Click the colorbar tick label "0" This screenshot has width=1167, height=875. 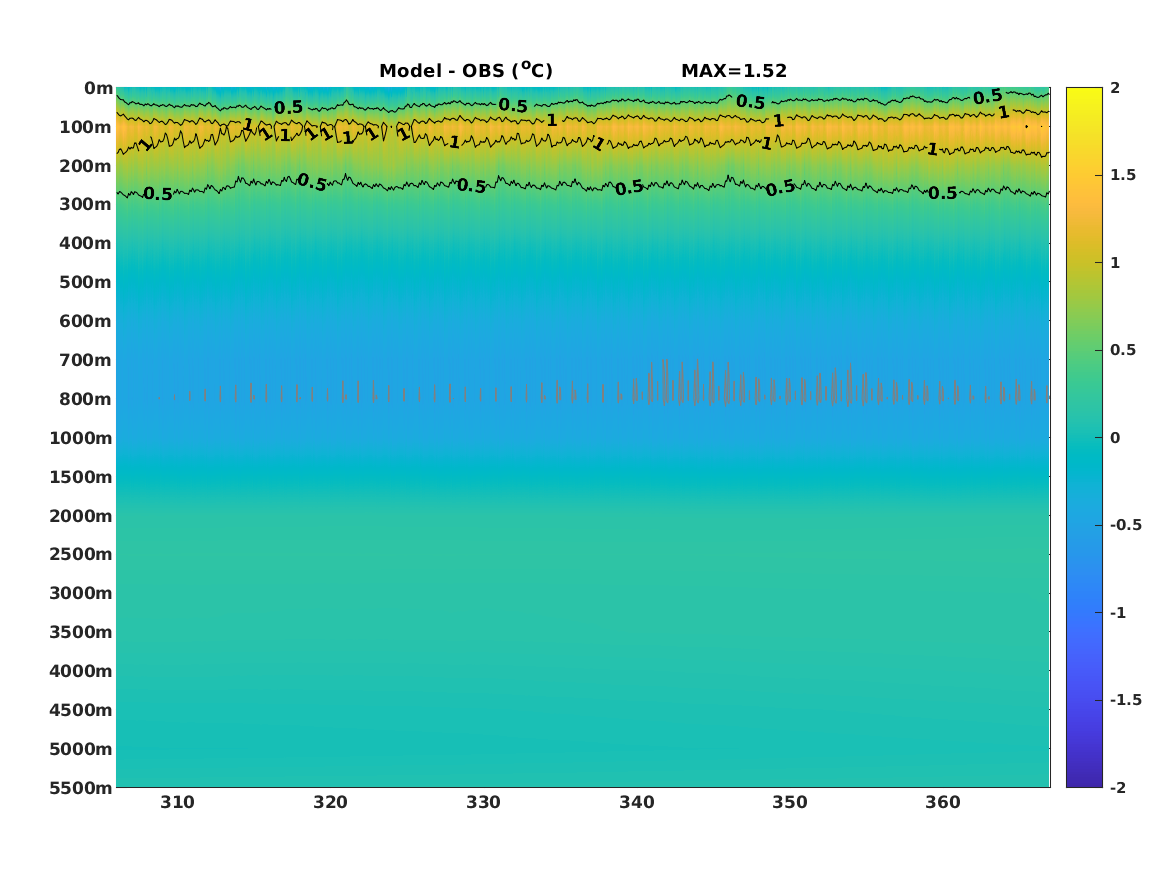[x=1115, y=438]
